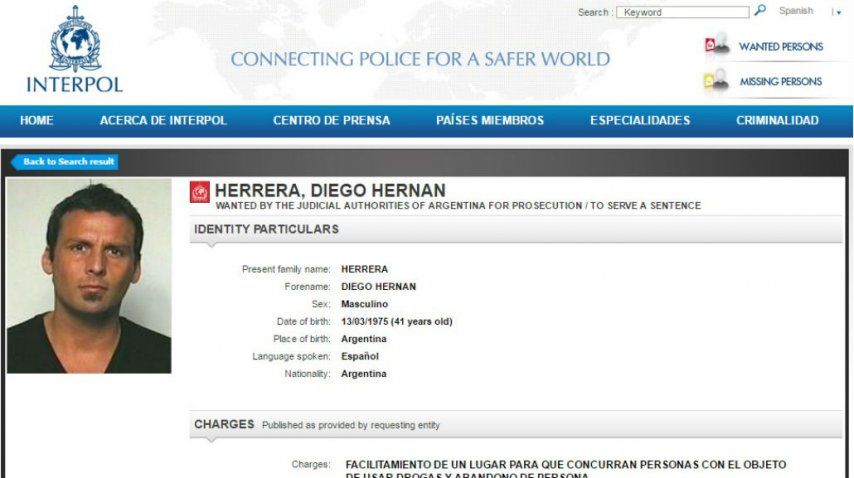854x478 pixels.
Task: Click the language dropdown arrow
Action: (838, 13)
